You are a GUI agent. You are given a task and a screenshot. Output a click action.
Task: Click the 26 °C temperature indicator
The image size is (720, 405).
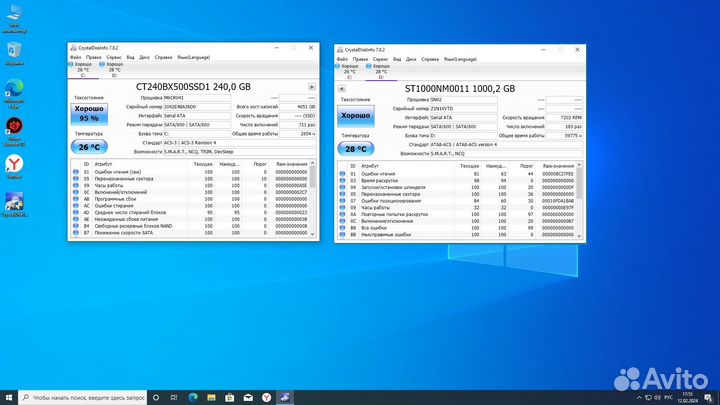pyautogui.click(x=88, y=146)
